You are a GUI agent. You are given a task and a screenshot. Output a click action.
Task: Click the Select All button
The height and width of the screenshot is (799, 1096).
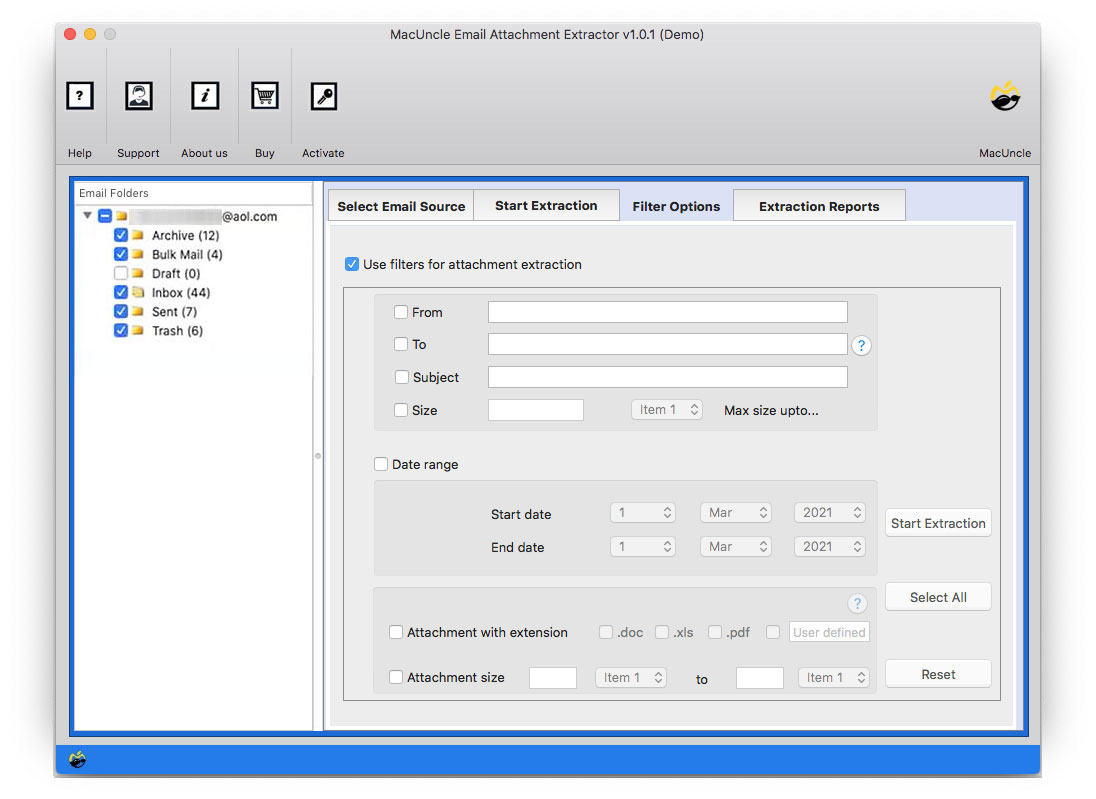click(x=938, y=597)
